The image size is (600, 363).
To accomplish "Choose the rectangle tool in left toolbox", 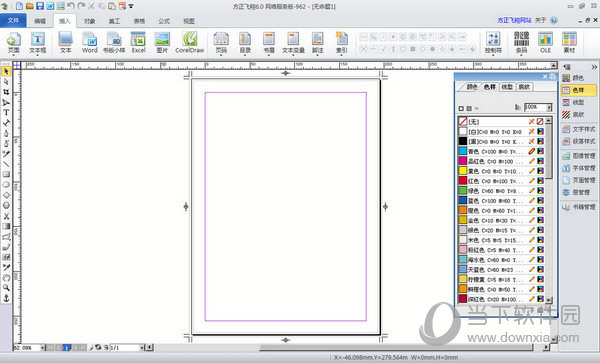I will (x=6, y=174).
